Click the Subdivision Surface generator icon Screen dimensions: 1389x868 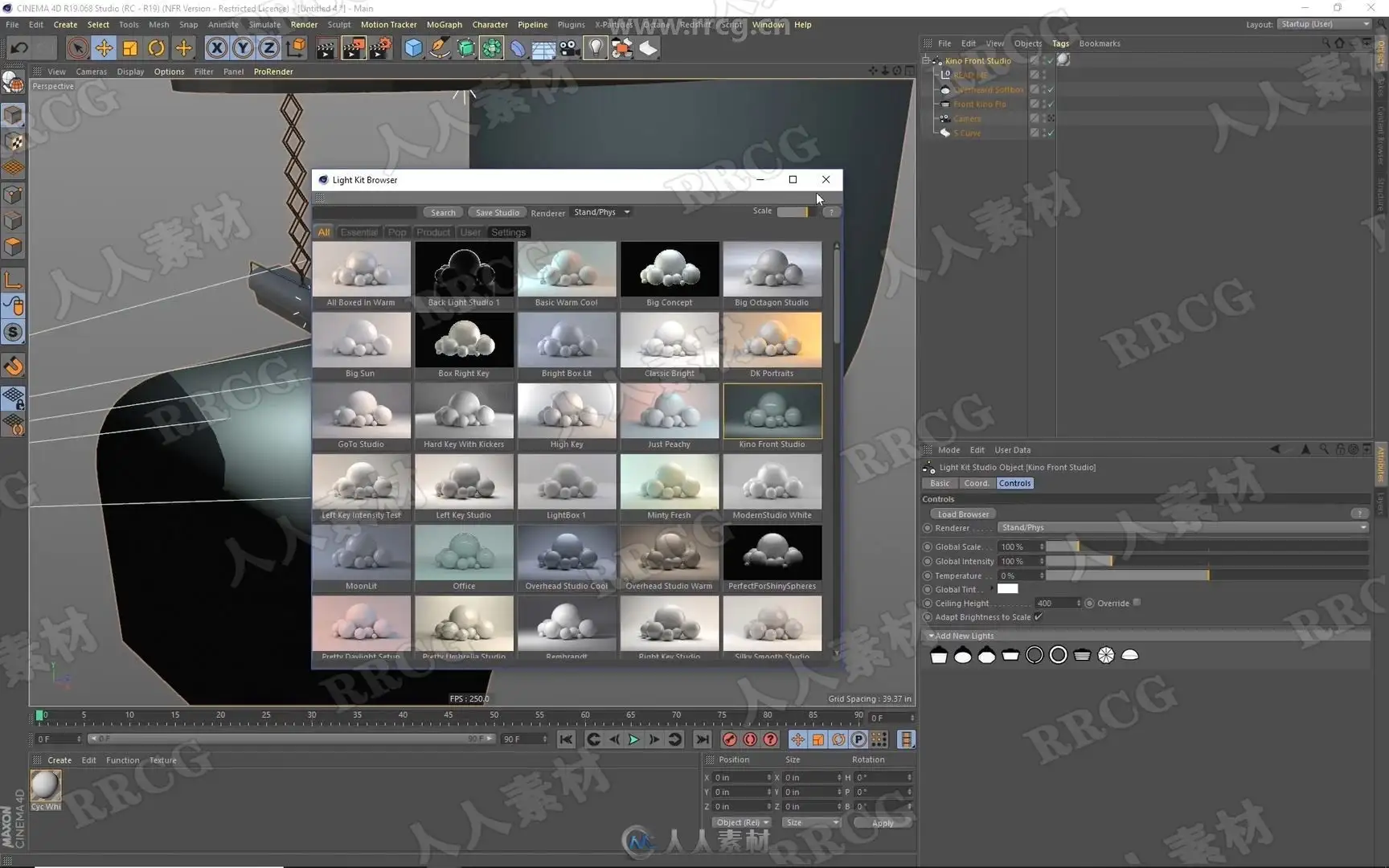(x=466, y=49)
